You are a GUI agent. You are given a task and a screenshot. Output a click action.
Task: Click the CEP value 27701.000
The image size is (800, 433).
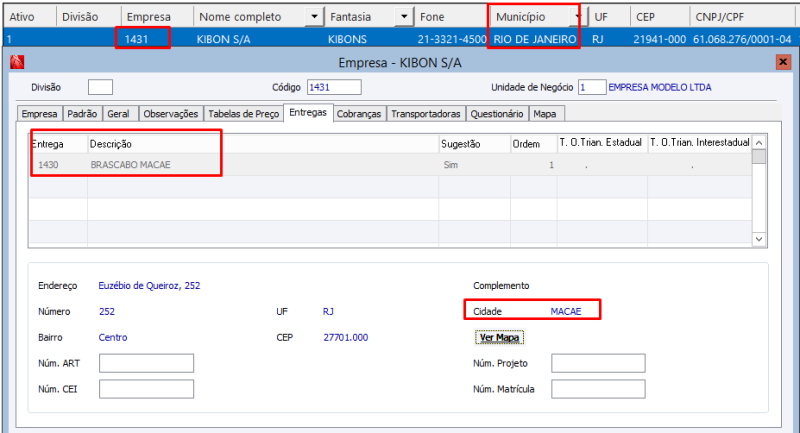[x=345, y=338]
